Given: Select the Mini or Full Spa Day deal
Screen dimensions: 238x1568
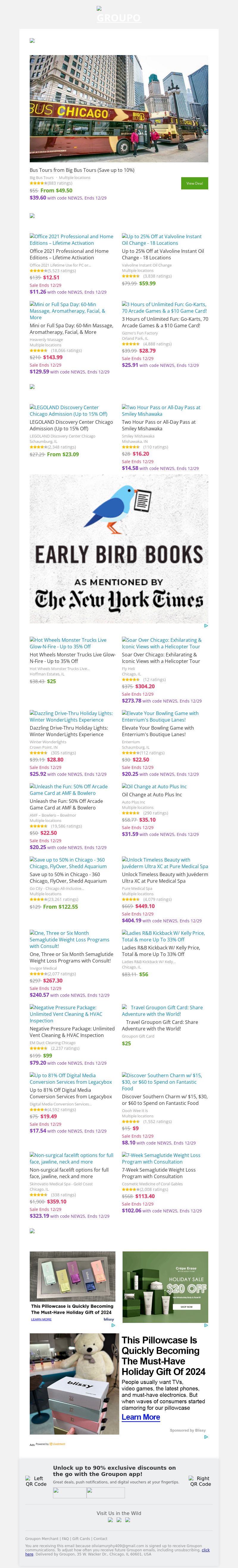Looking at the screenshot, I should pyautogui.click(x=71, y=310).
